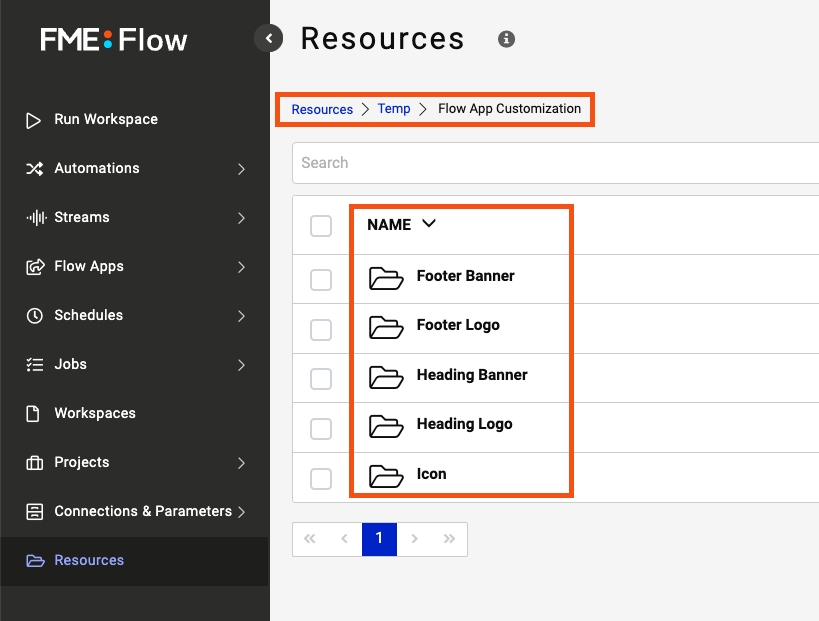Click the Schedules clock icon
This screenshot has height=621, width=819.
(35, 316)
